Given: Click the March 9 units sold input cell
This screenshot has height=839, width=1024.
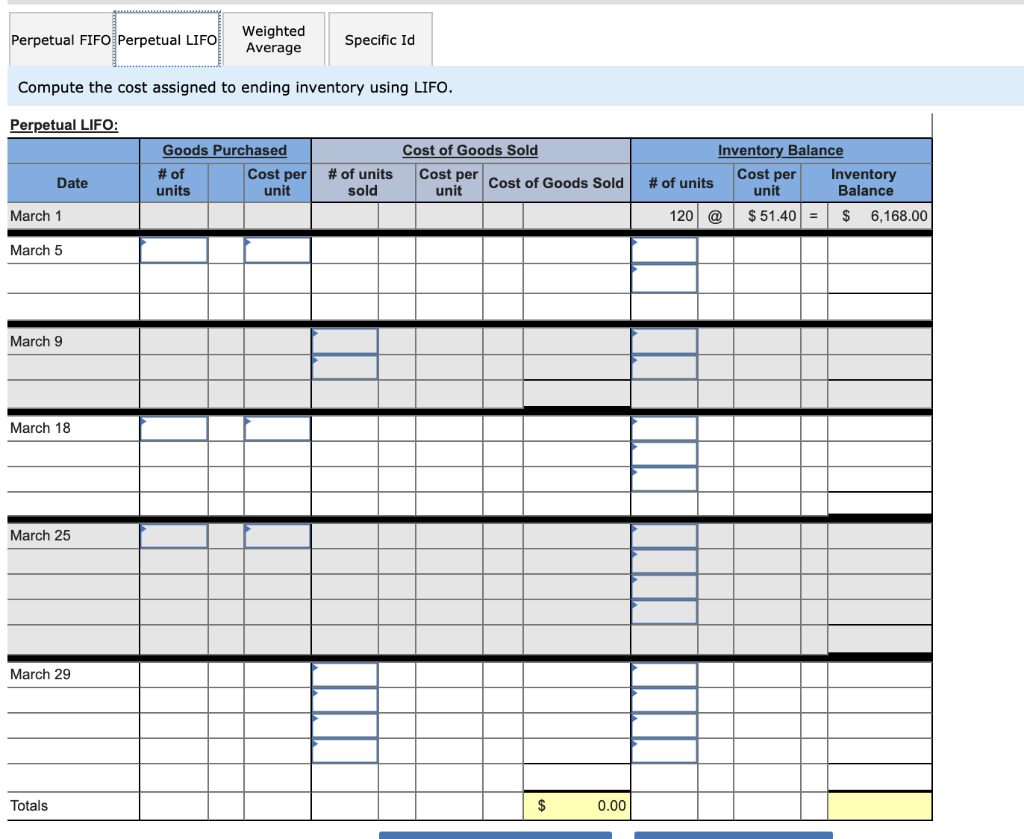Looking at the screenshot, I should click(344, 341).
